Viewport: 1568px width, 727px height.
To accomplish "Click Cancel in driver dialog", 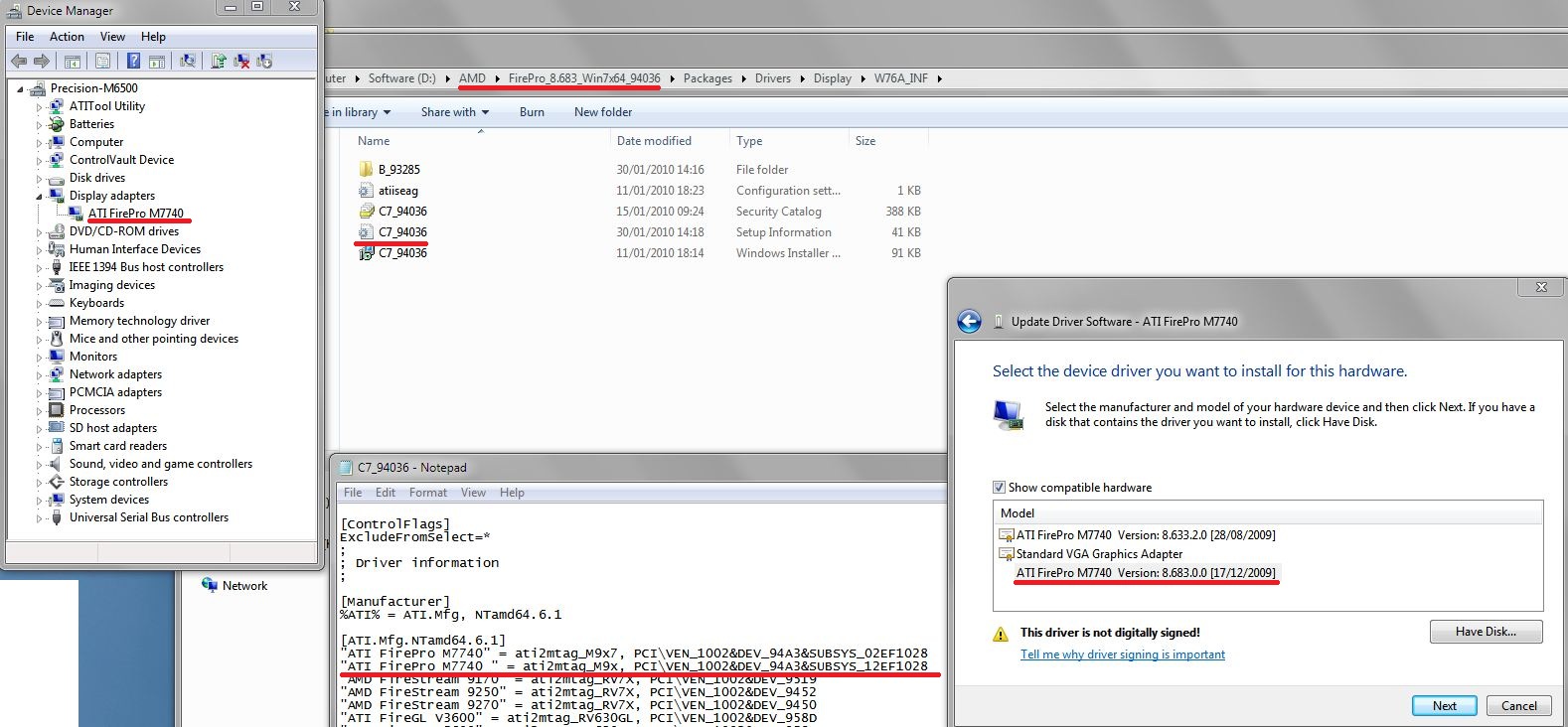I will tap(1519, 706).
